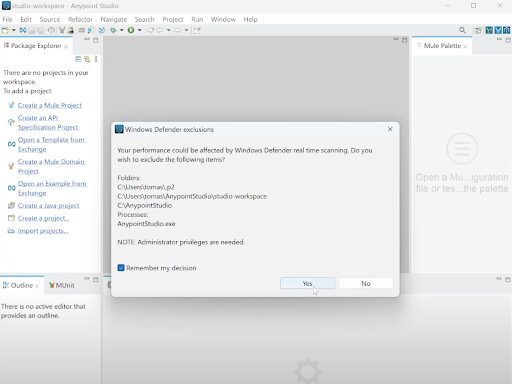The width and height of the screenshot is (512, 384).
Task: Click the New project toolbar icon
Action: click(5, 30)
